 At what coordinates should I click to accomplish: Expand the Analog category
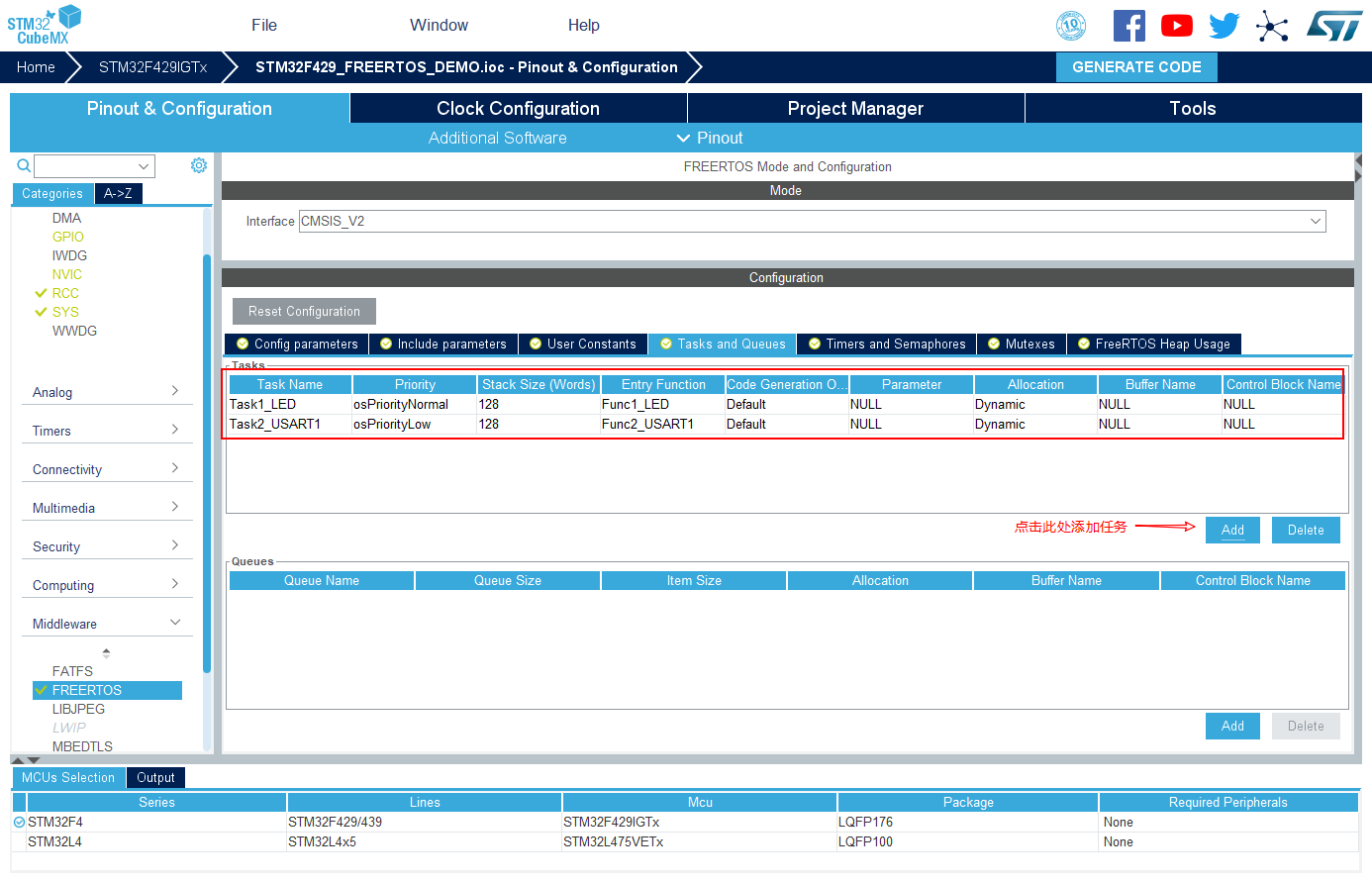point(107,392)
